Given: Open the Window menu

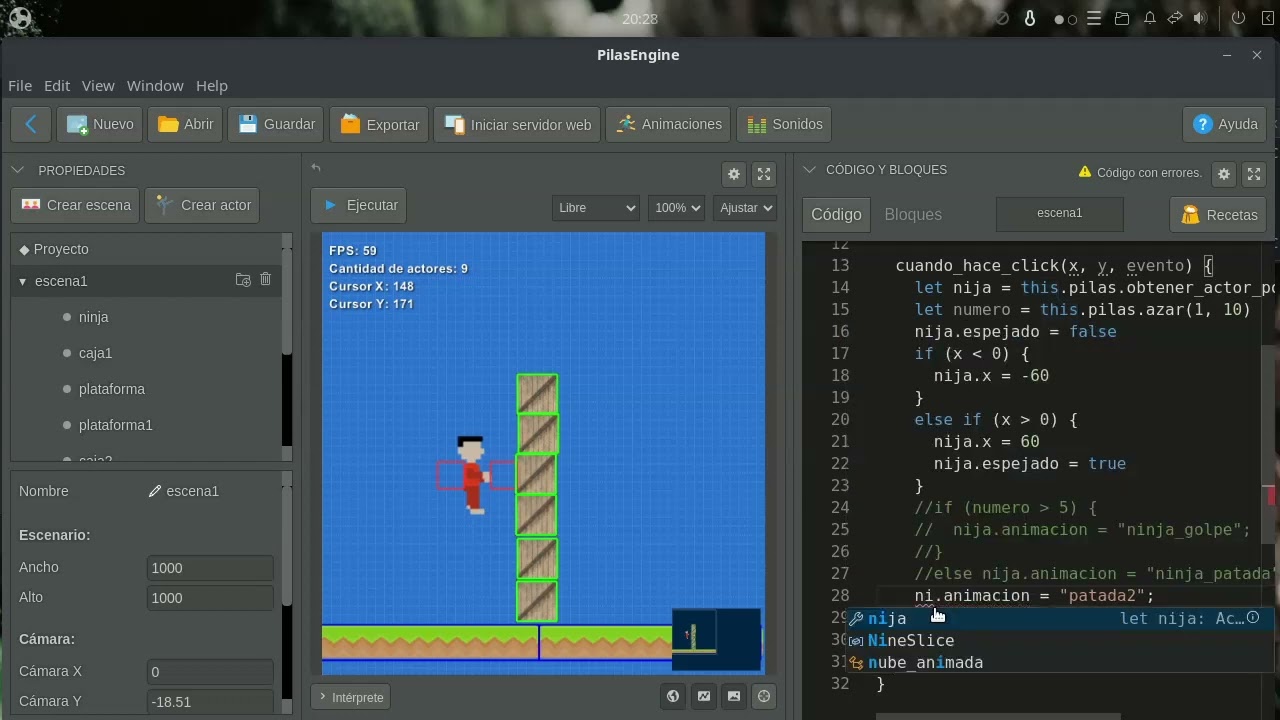Looking at the screenshot, I should (155, 86).
